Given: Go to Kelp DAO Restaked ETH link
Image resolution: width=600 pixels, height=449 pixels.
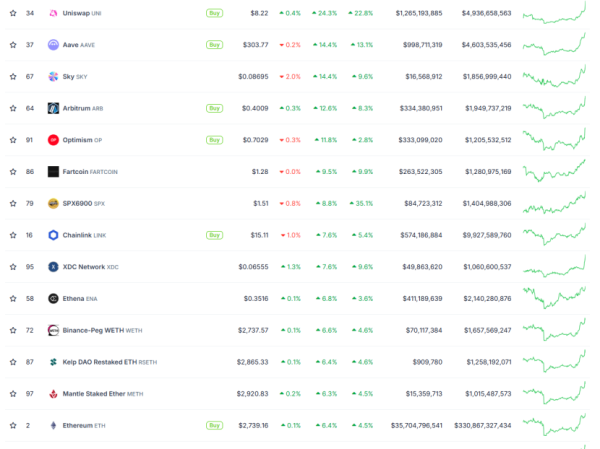Looking at the screenshot, I should click(110, 362).
